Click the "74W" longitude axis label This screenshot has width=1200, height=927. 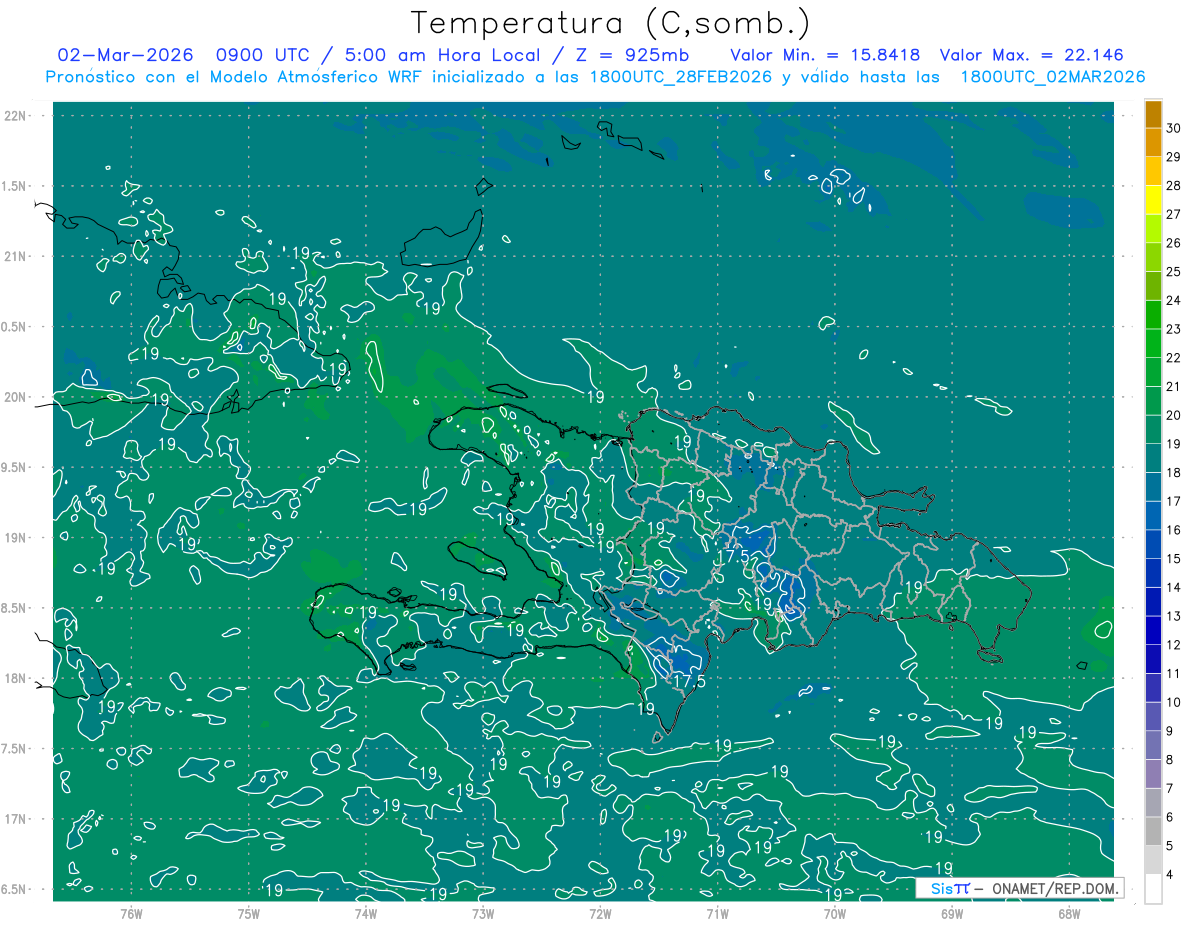pos(366,914)
